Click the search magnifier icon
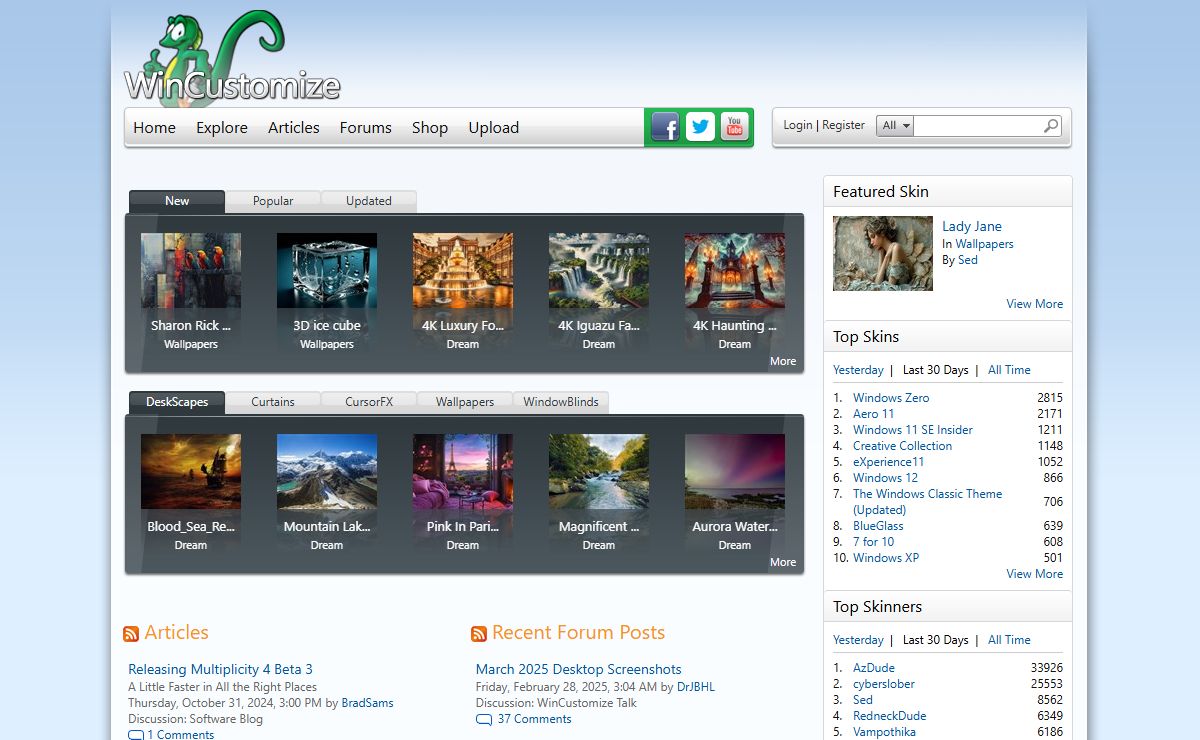Image resolution: width=1200 pixels, height=740 pixels. coord(1051,126)
